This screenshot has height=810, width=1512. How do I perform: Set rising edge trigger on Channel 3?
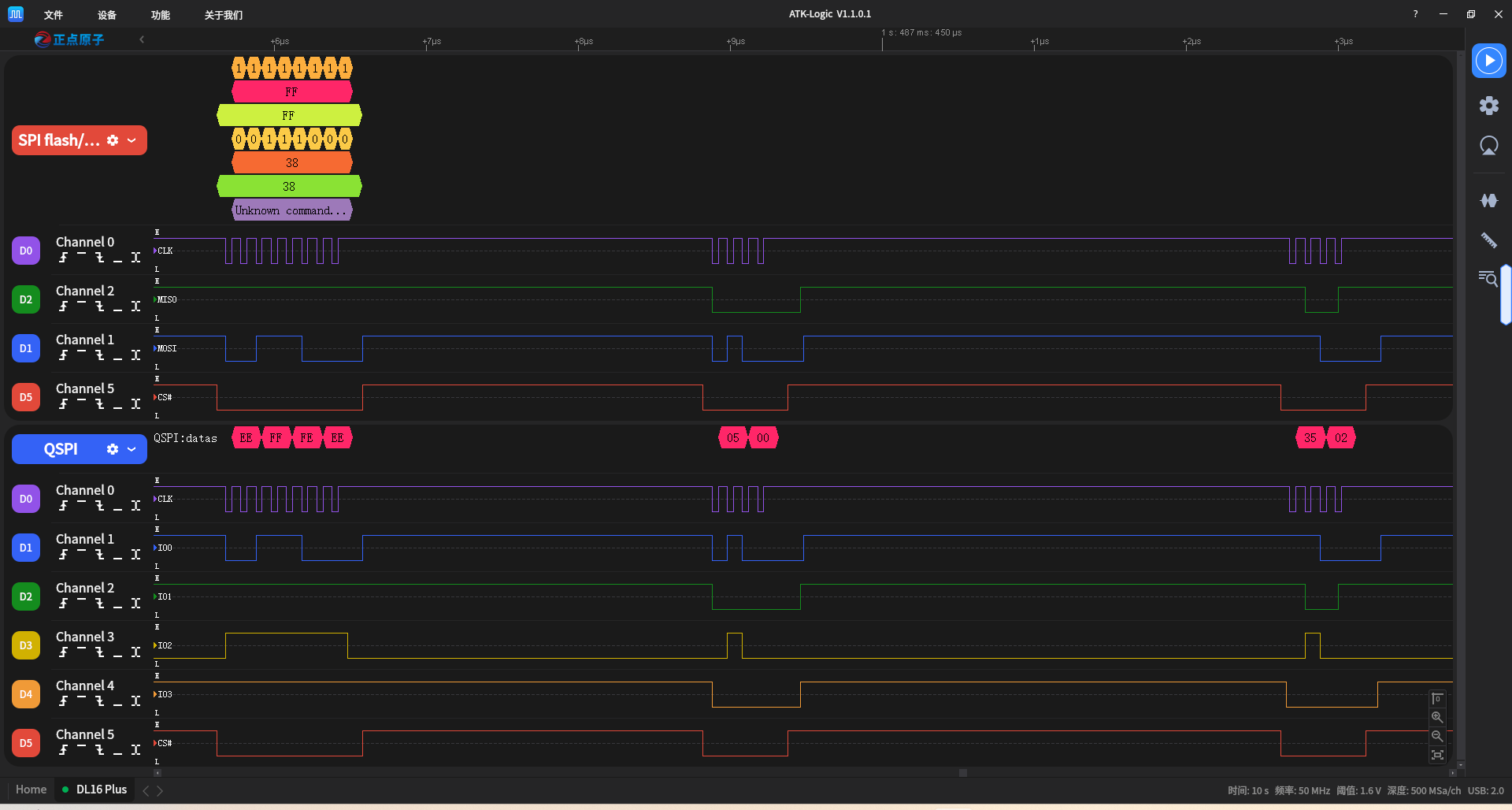63,652
